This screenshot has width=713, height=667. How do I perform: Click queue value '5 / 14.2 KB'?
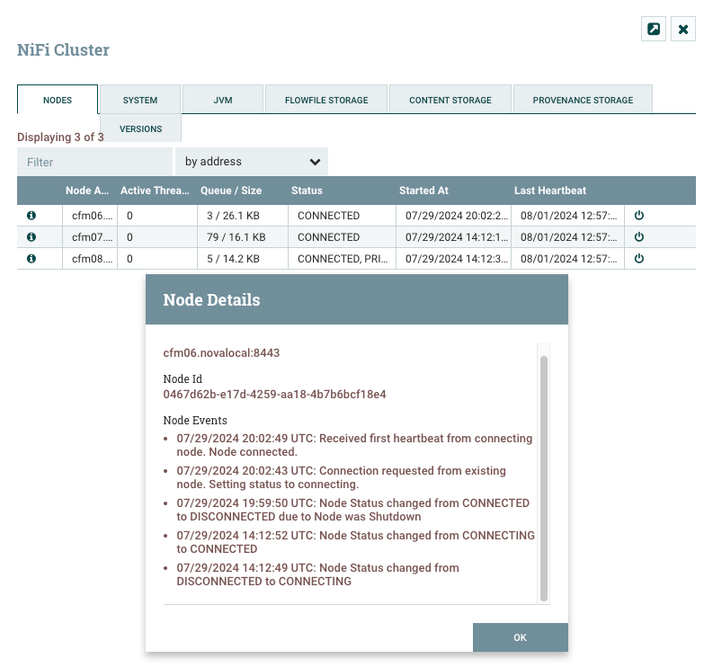point(233,258)
